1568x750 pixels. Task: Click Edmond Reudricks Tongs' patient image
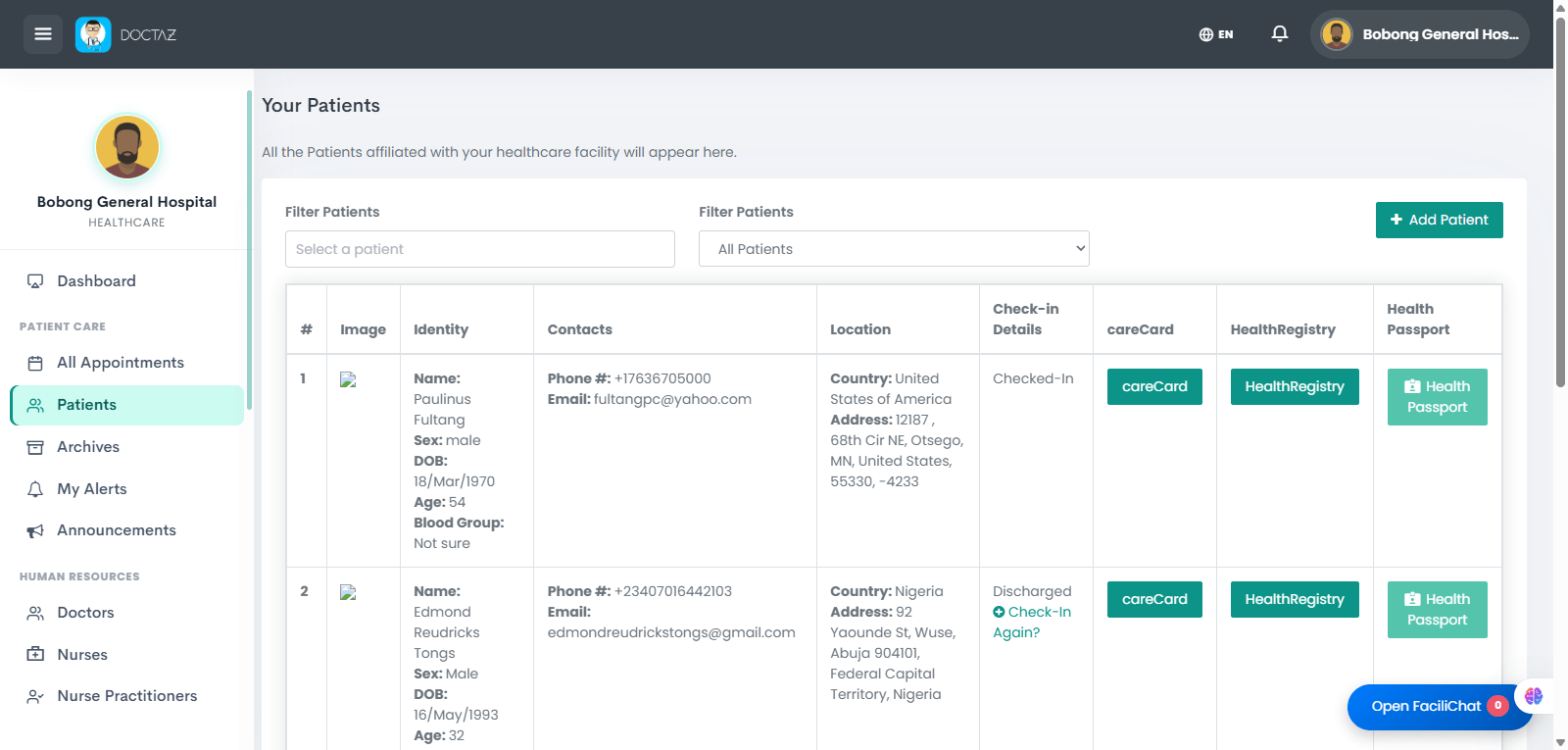coord(348,592)
